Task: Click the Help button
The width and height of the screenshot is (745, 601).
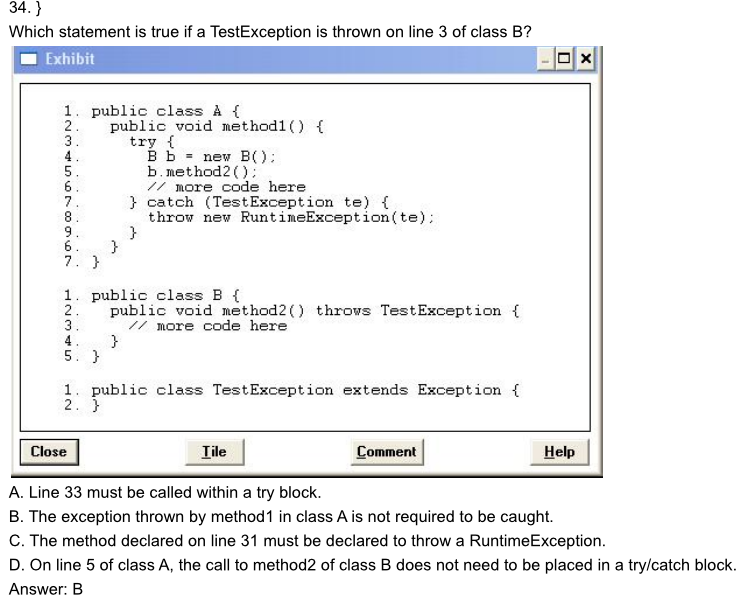Action: (559, 452)
